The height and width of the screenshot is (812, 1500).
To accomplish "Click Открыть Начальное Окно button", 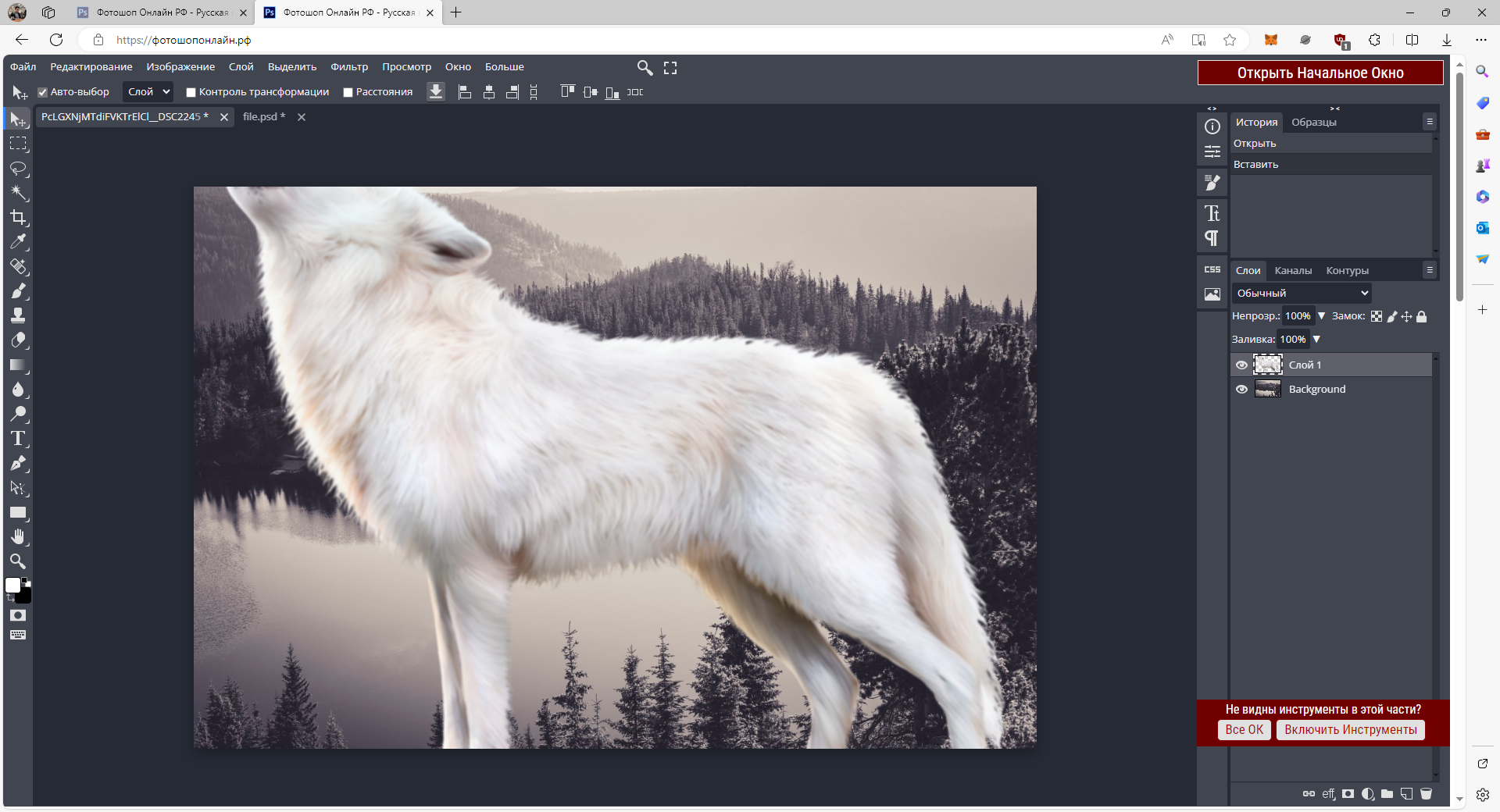I will pos(1320,73).
